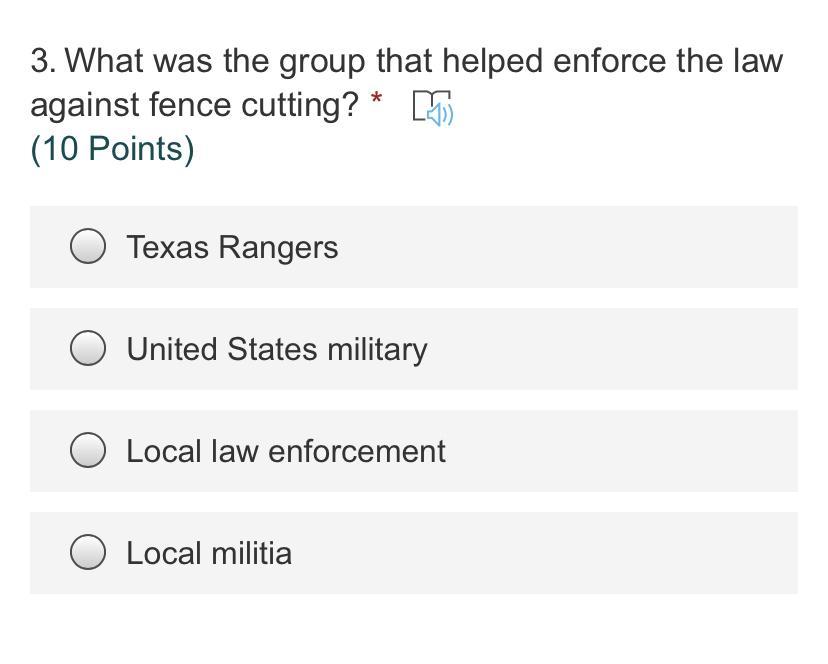
Task: Click the '(10 Points)' text
Action: point(112,149)
